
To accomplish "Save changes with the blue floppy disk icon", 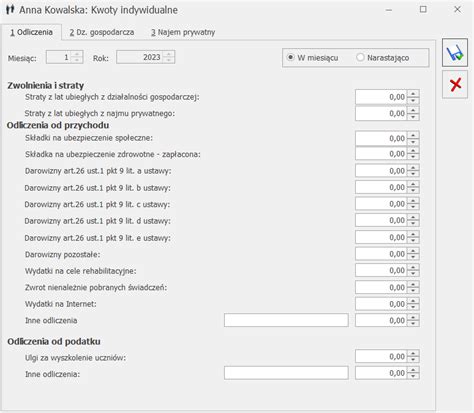I will [x=455, y=53].
